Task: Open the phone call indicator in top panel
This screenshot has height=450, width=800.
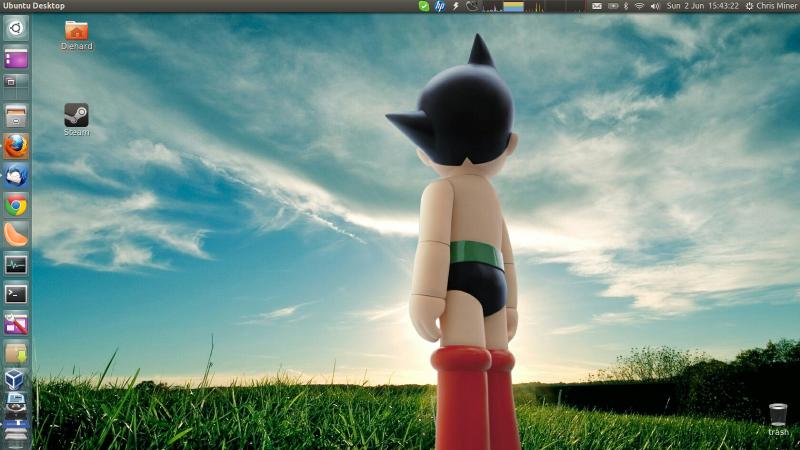Action: [x=472, y=6]
